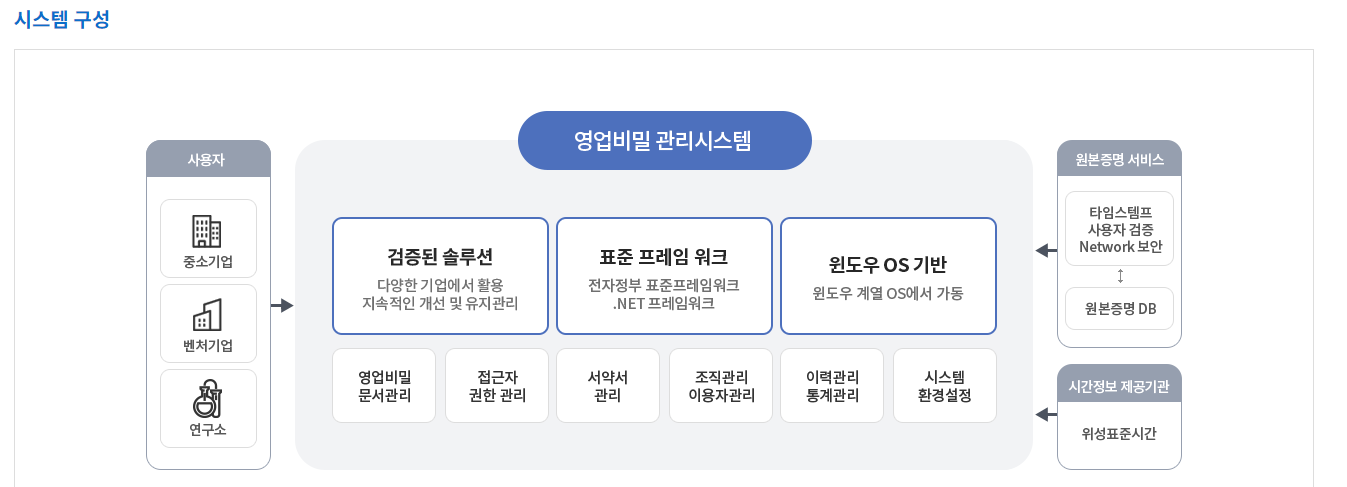Open the 조직관리 이용자관리 module box
Image resolution: width=1347 pixels, height=487 pixels.
pyautogui.click(x=721, y=386)
